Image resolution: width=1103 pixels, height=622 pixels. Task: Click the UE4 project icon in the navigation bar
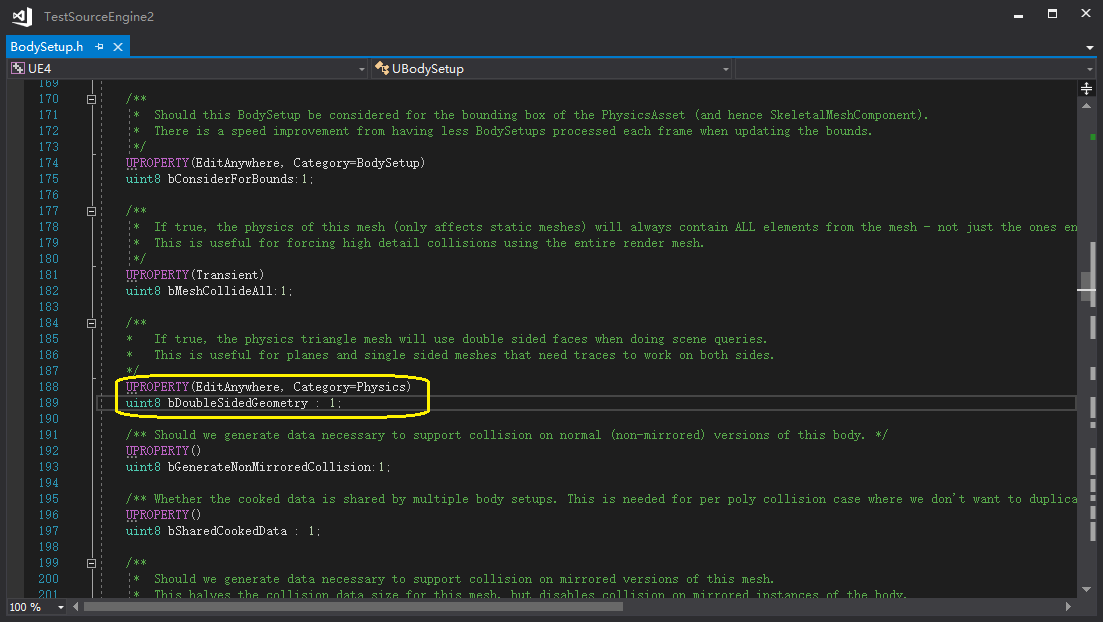[x=17, y=68]
